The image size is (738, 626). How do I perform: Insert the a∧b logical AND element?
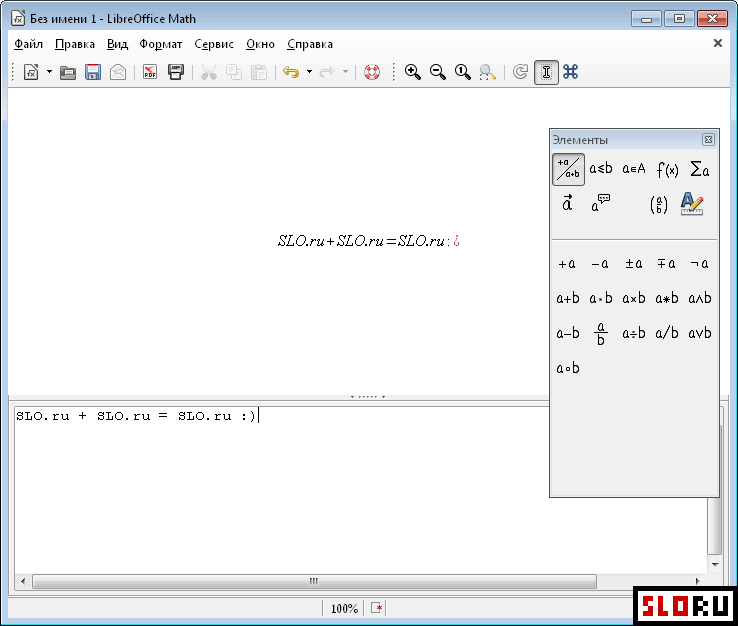pyautogui.click(x=699, y=298)
